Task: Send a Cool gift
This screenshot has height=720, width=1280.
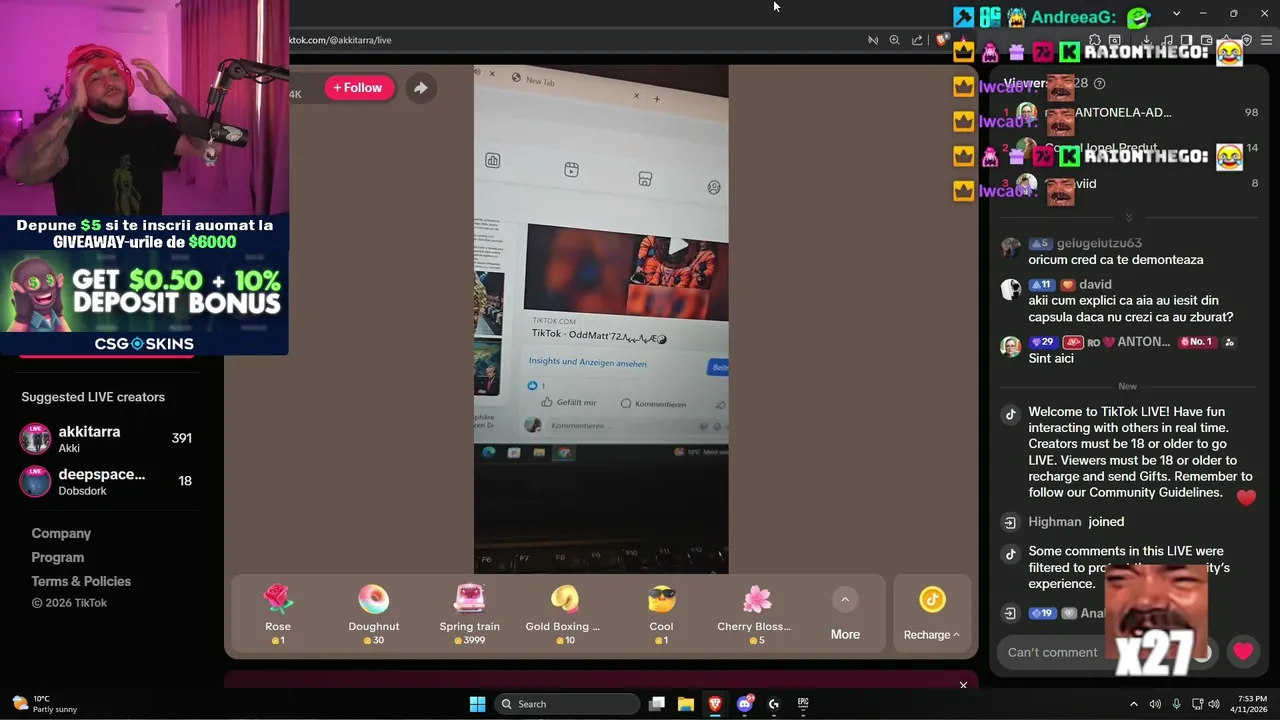Action: 661,614
